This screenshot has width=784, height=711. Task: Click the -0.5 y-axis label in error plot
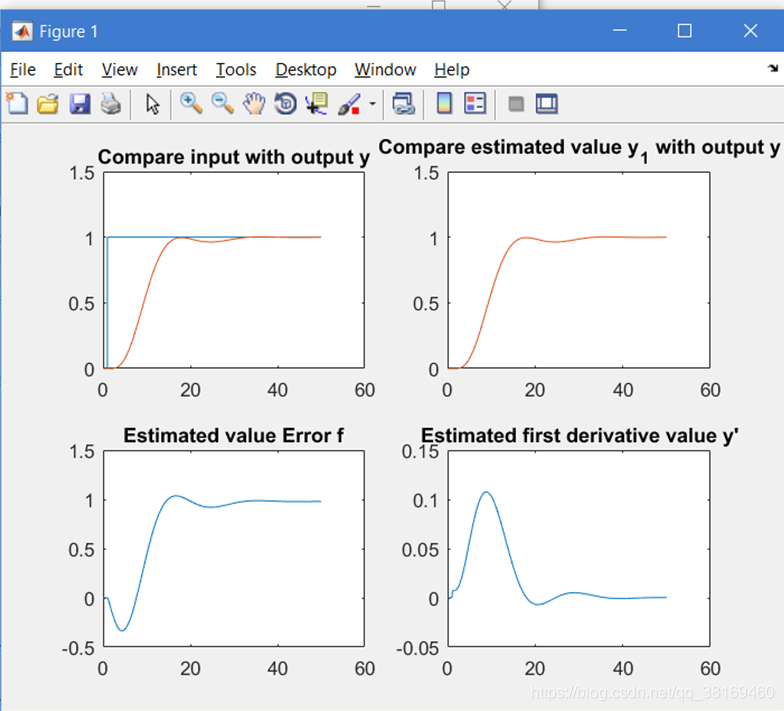point(78,648)
